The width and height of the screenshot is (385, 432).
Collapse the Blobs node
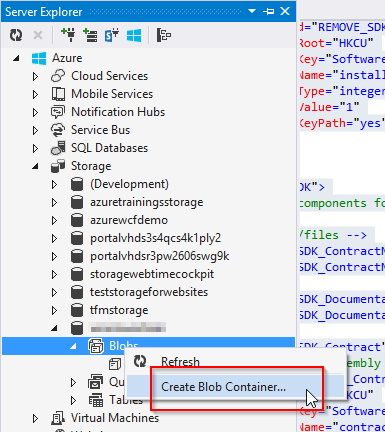click(x=74, y=347)
